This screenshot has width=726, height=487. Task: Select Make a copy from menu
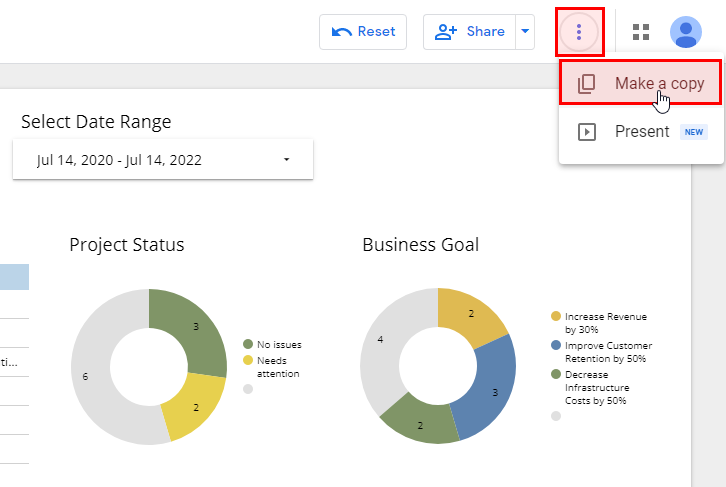tap(659, 84)
